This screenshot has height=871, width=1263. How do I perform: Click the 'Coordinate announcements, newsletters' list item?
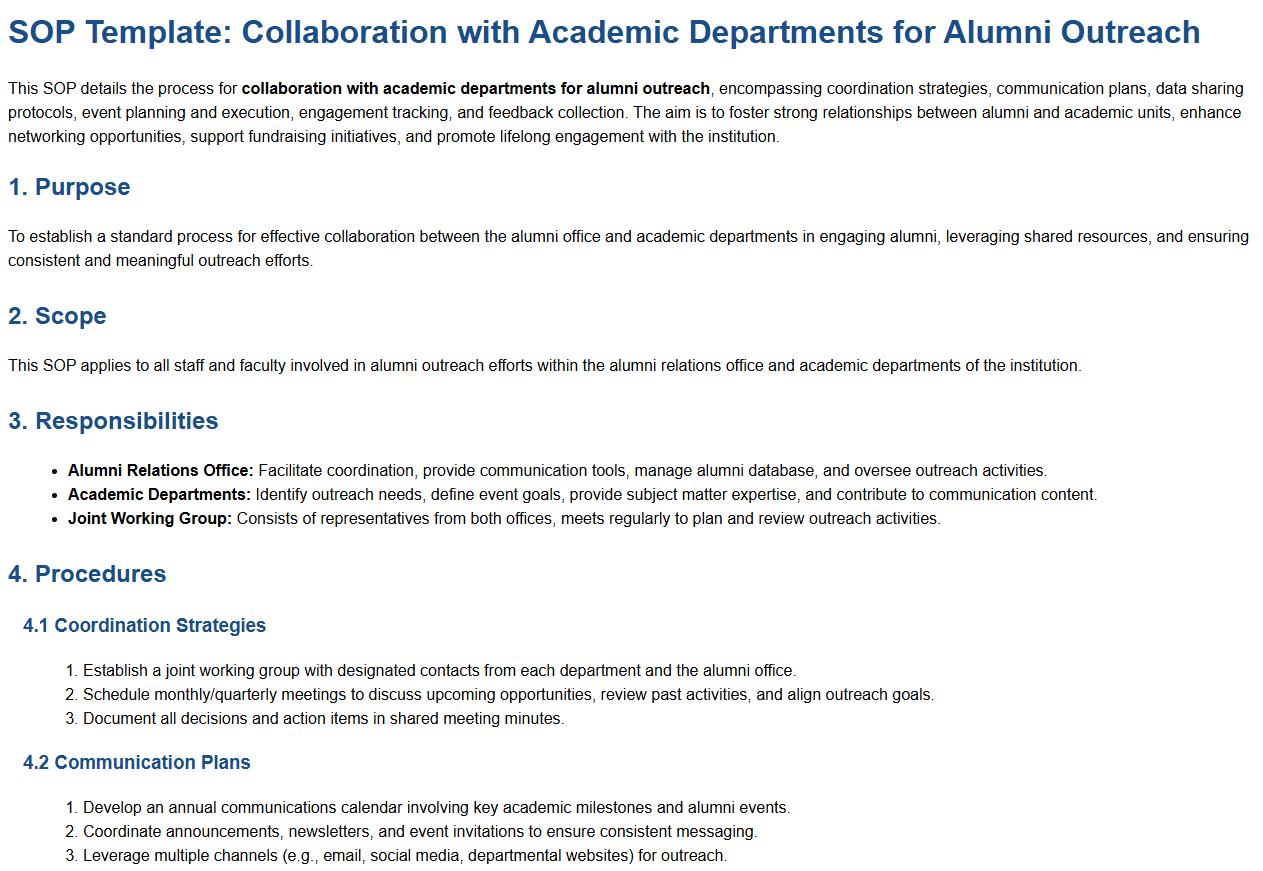coord(420,832)
